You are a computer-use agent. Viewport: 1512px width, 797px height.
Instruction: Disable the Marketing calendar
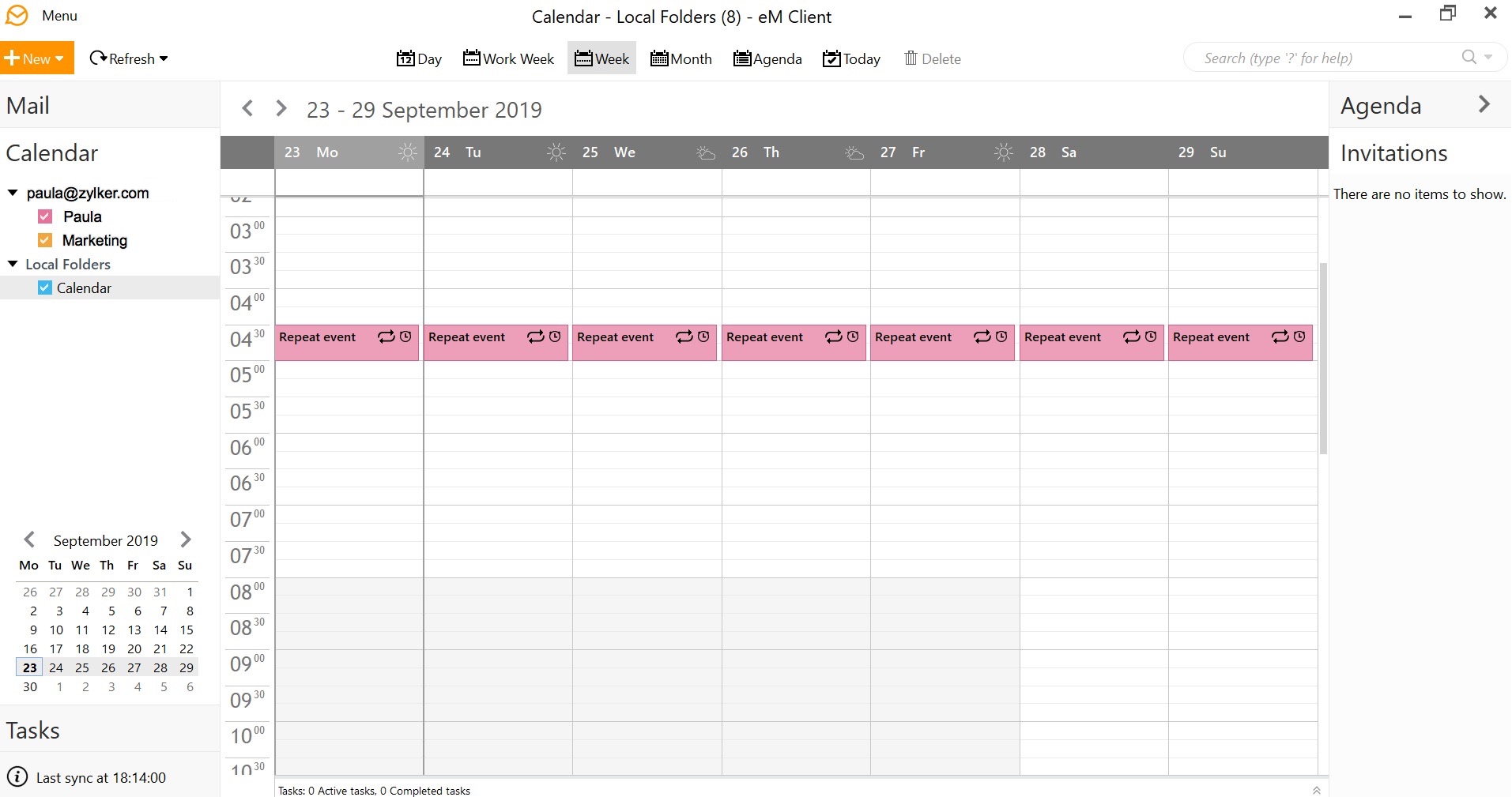point(45,240)
